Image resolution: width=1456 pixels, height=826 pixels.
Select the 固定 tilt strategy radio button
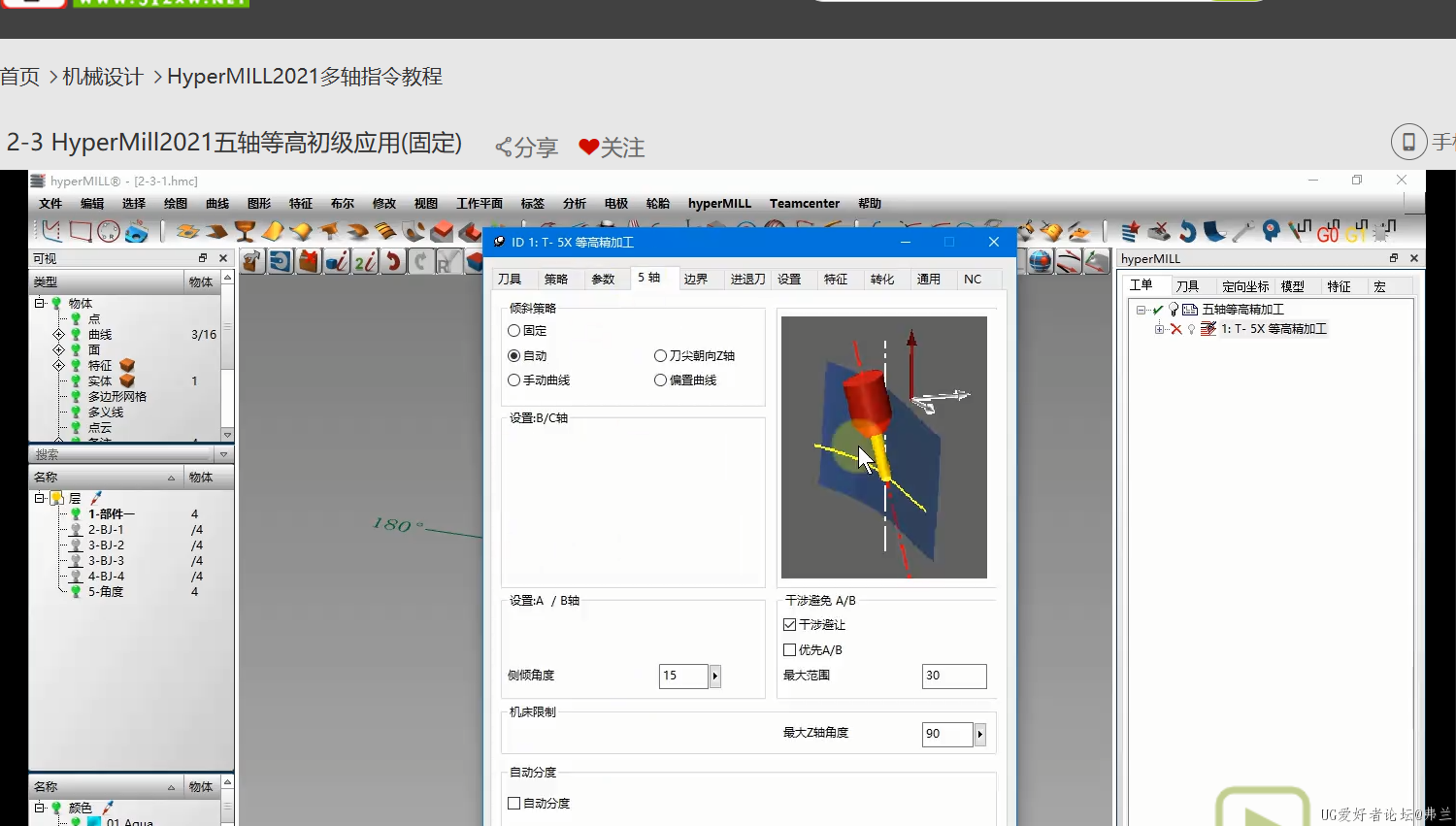pyautogui.click(x=513, y=331)
